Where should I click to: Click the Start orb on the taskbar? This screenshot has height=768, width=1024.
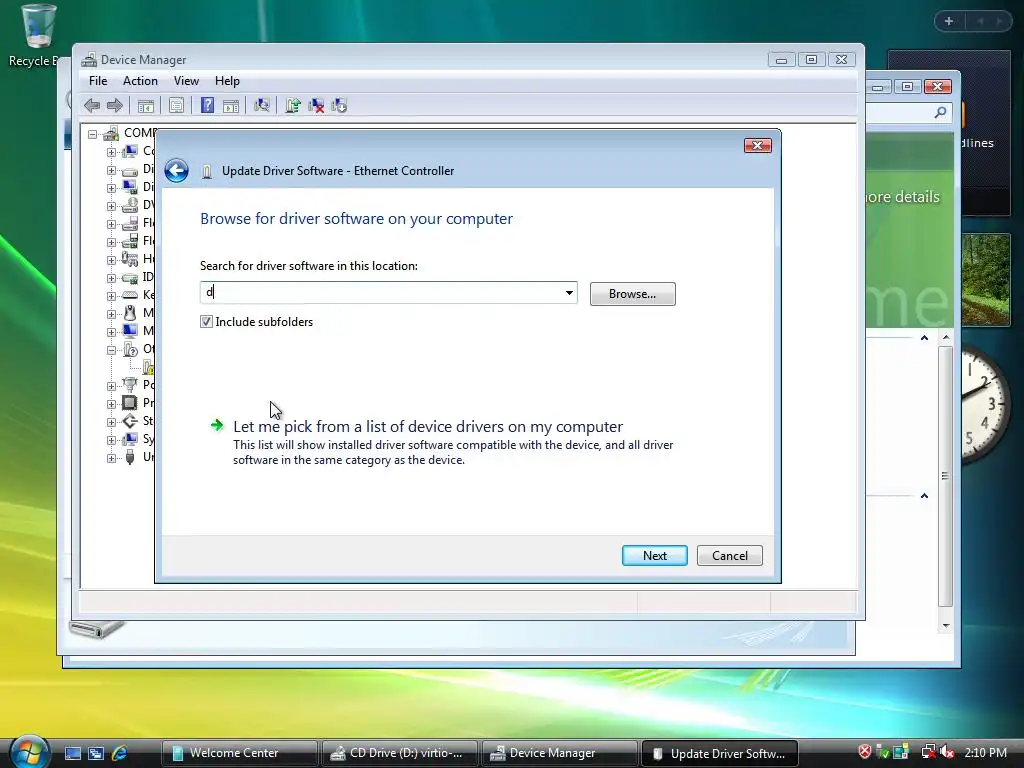[x=29, y=751]
